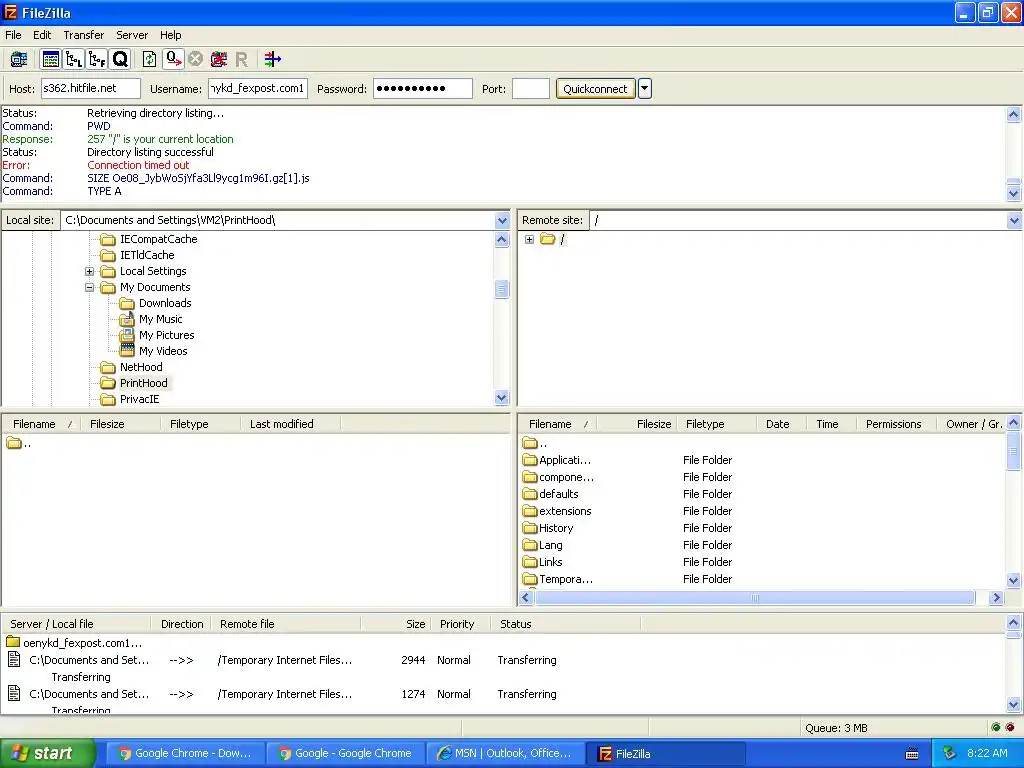Toggle the local directory tree icon
1024x768 pixels.
(74, 59)
